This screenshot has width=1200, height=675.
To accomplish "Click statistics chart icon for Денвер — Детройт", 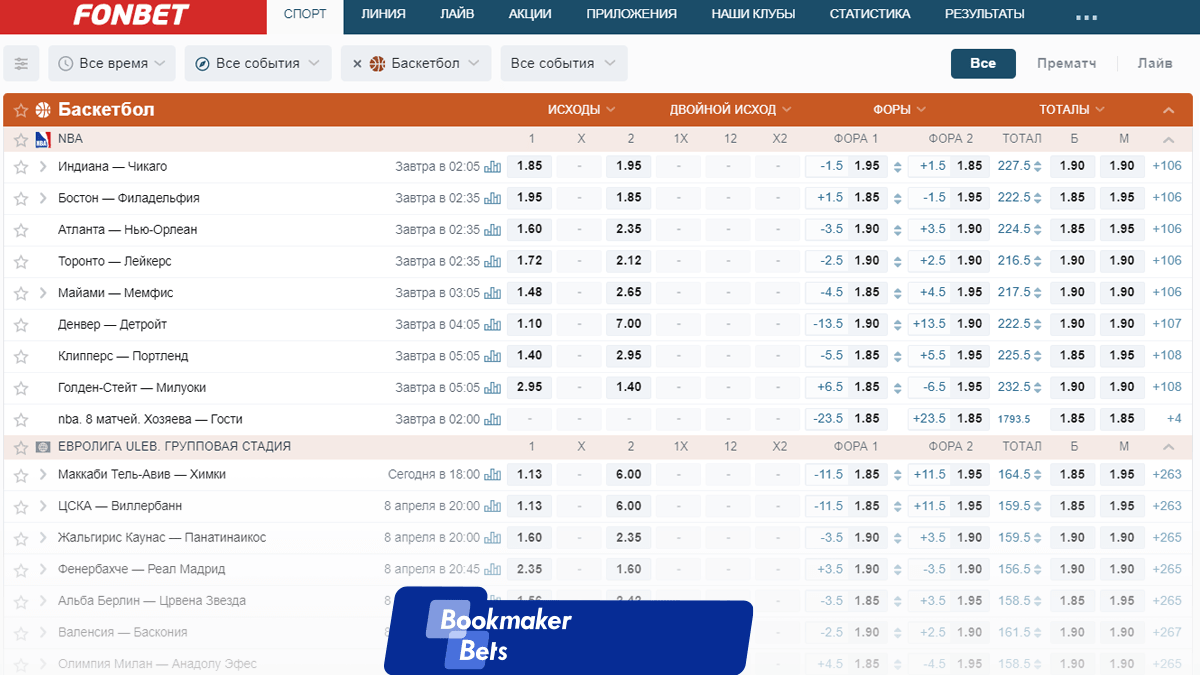I will [x=492, y=325].
